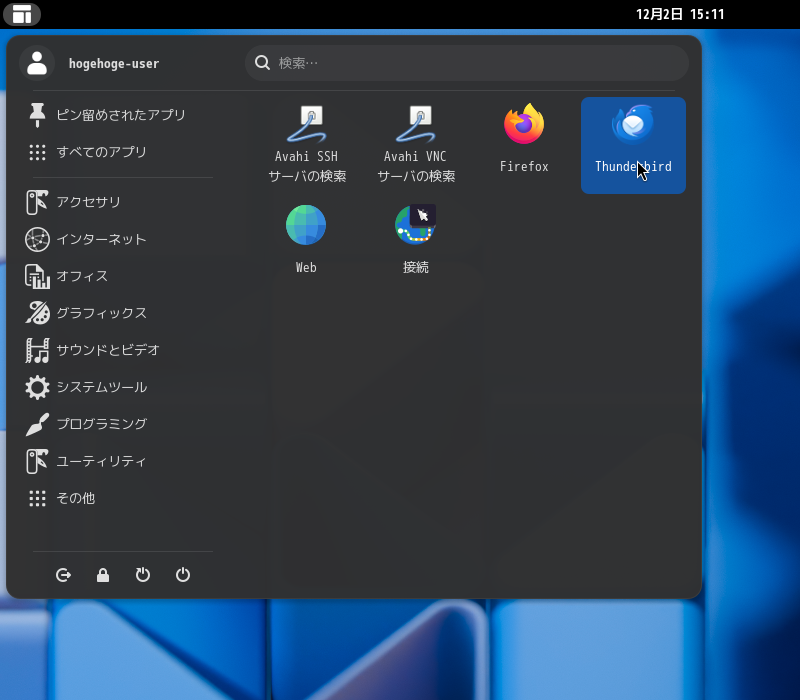Click the restart icon at the bottom

pos(143,575)
